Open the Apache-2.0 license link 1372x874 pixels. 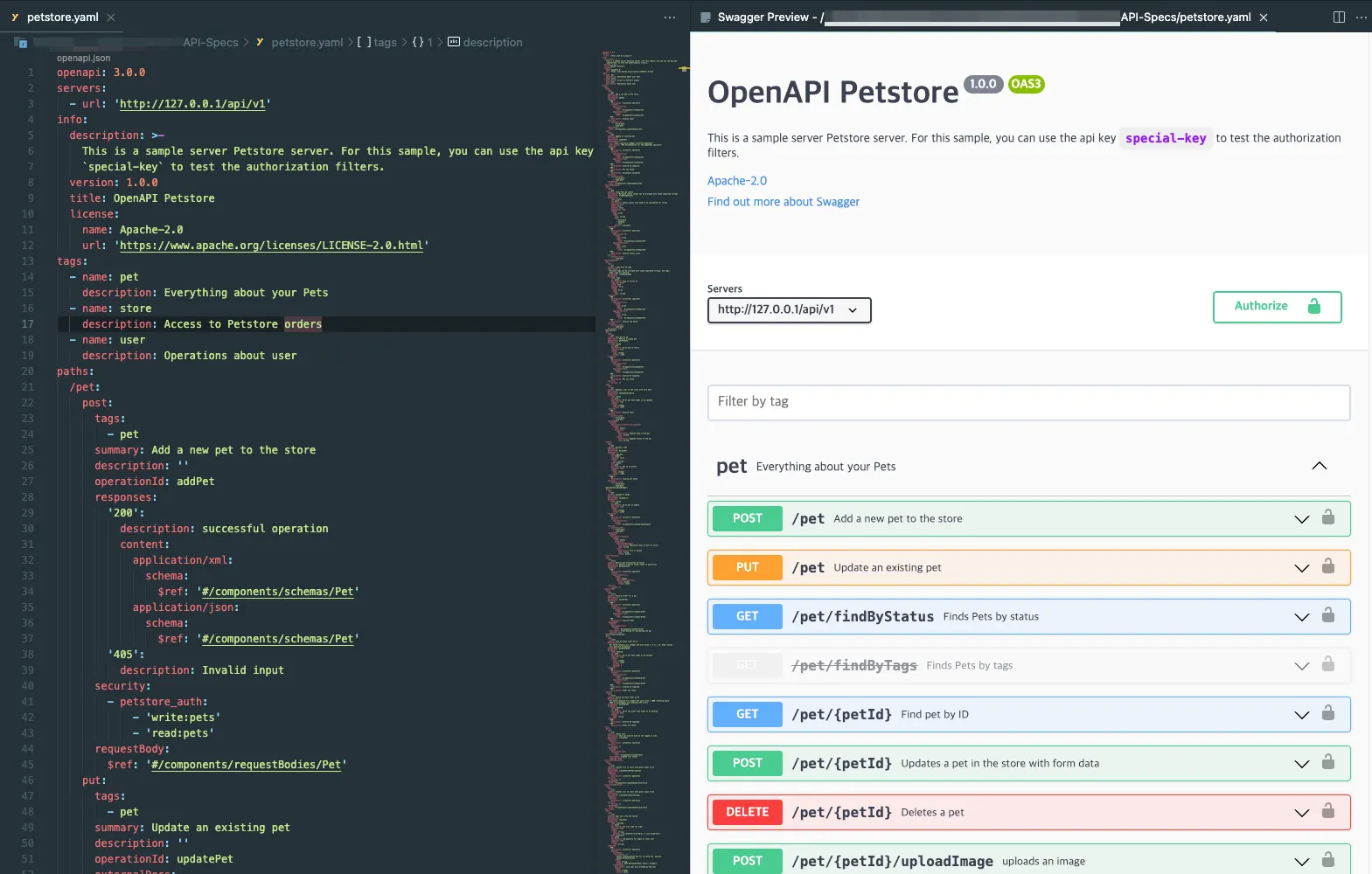tap(737, 181)
